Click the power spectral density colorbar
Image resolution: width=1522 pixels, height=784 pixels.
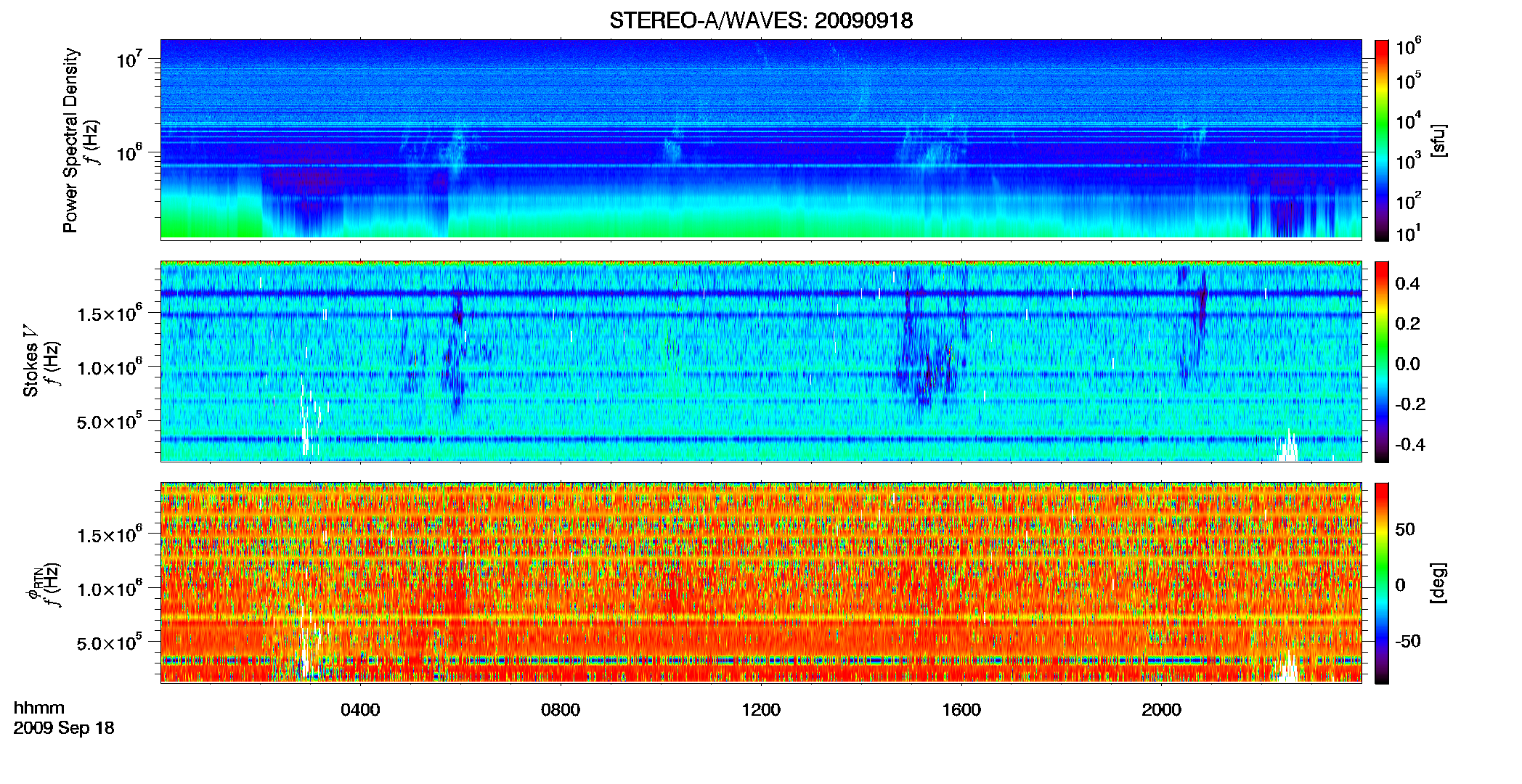pyautogui.click(x=1381, y=140)
